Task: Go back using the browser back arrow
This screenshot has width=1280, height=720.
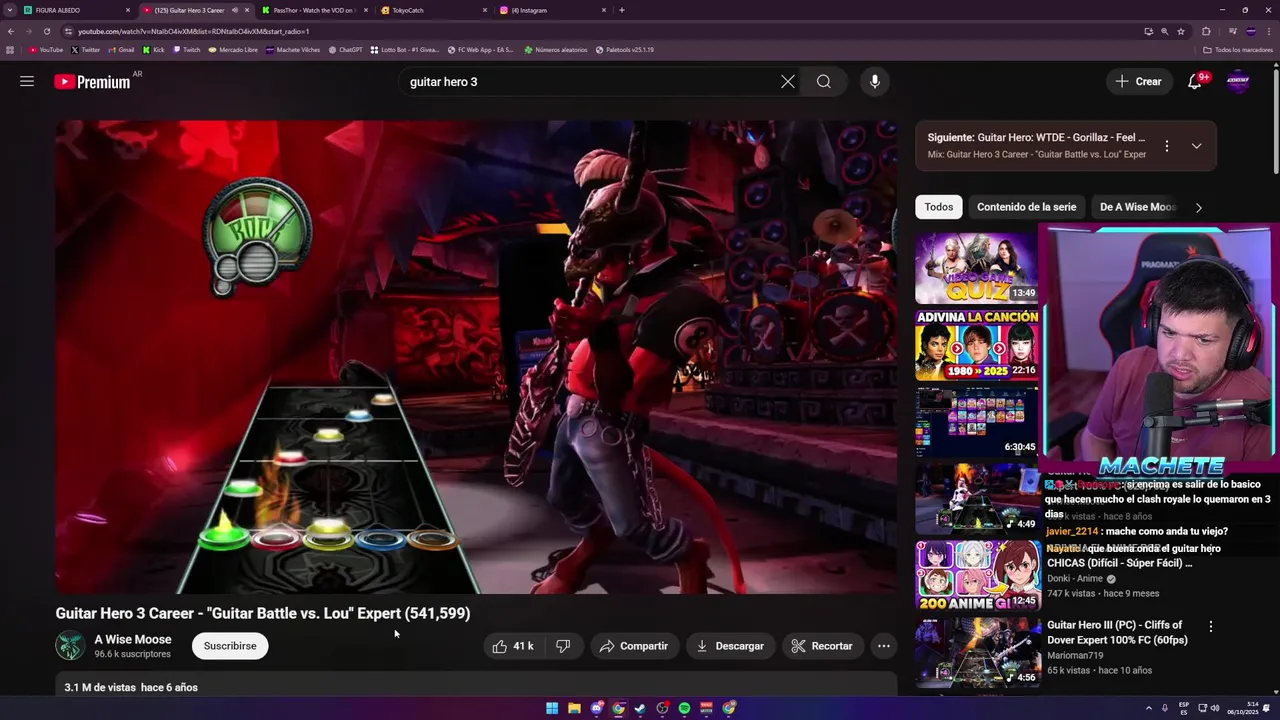Action: pos(11,31)
